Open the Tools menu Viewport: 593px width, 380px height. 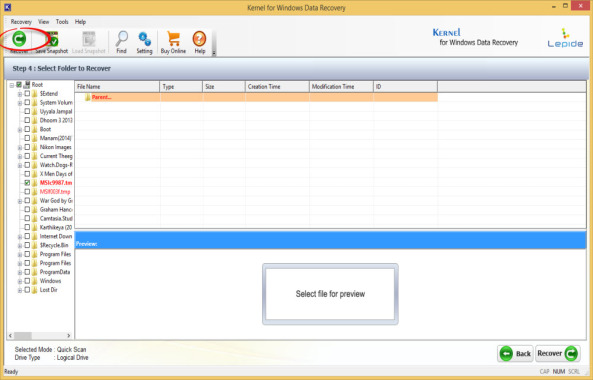click(62, 22)
